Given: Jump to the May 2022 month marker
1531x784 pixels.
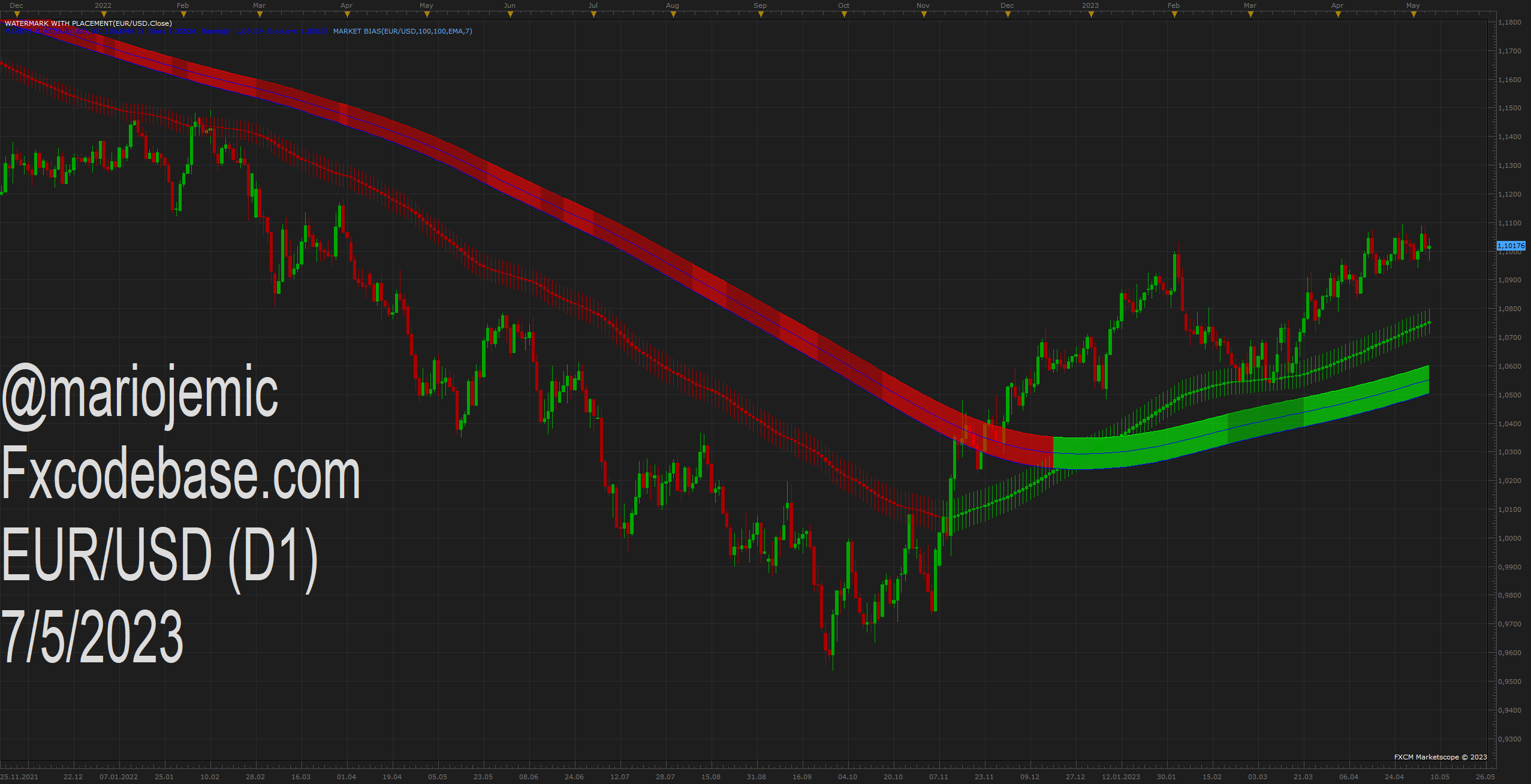Looking at the screenshot, I should 427,14.
